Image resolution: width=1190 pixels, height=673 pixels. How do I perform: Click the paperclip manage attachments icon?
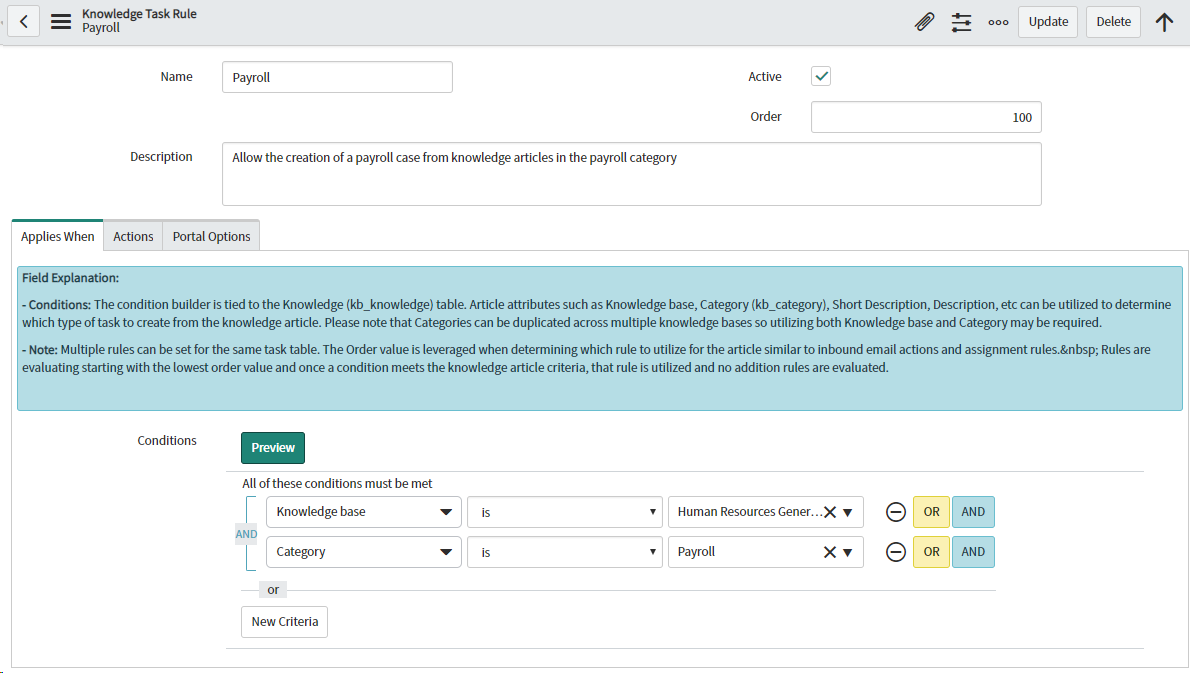(924, 22)
